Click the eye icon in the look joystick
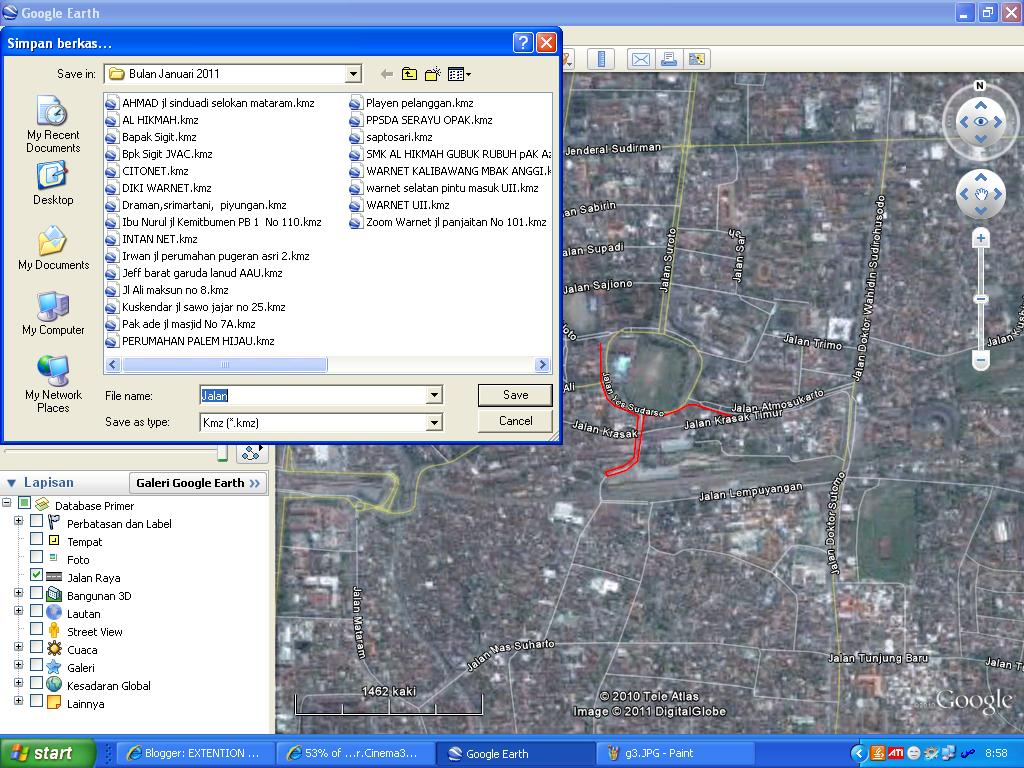Image resolution: width=1024 pixels, height=768 pixels. pos(980,121)
